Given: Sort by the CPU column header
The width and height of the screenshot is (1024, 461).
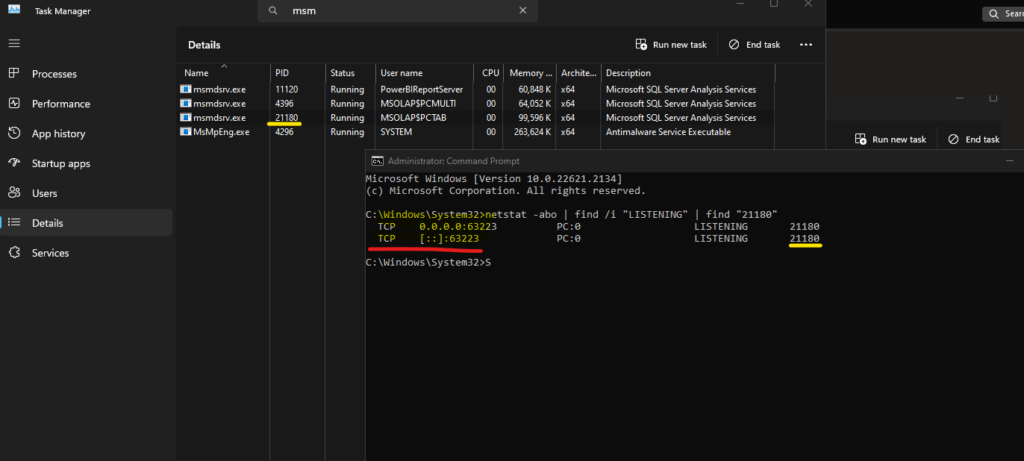Looking at the screenshot, I should [489, 72].
